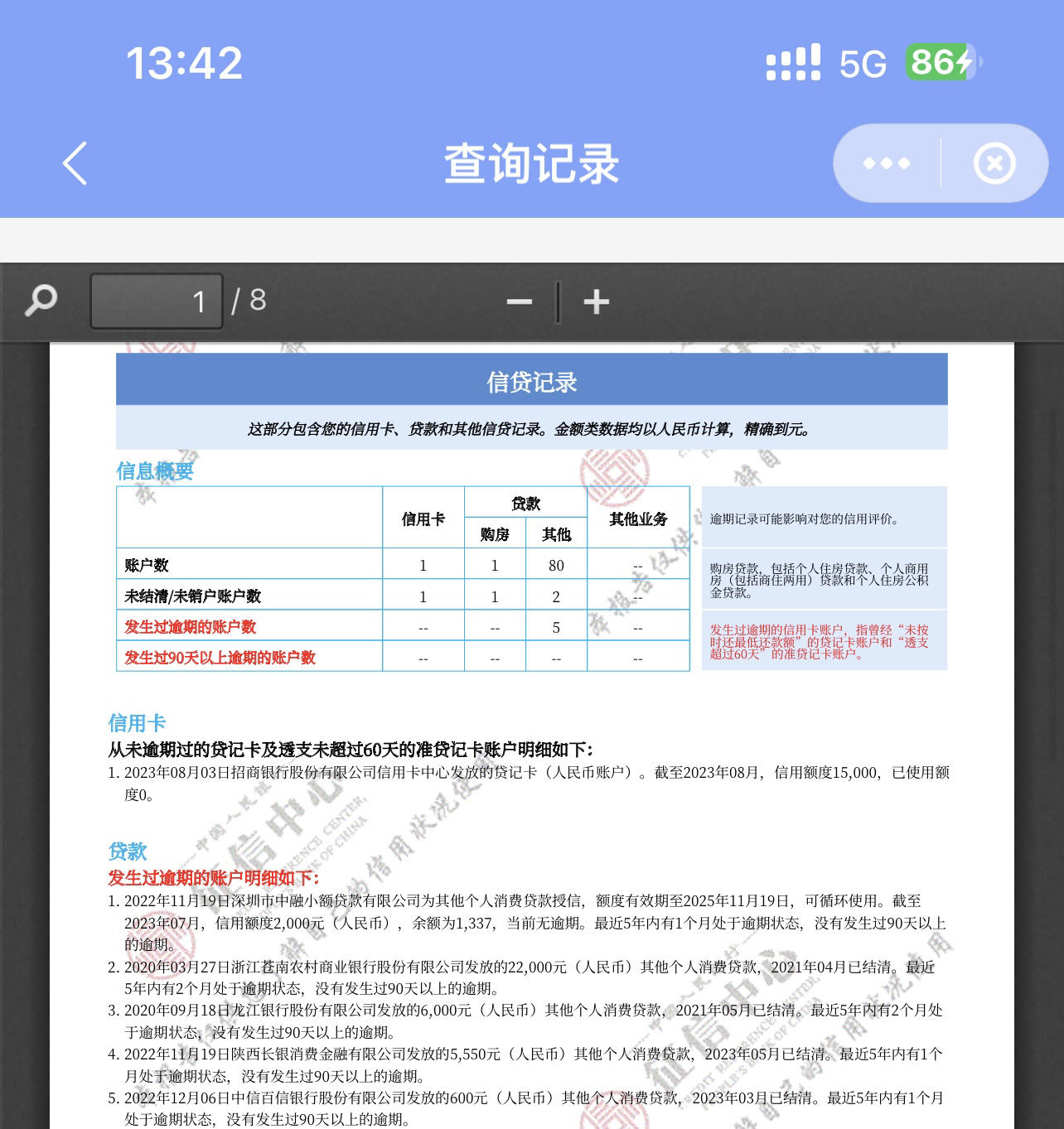Select the 其他业务 column header
This screenshot has height=1129, width=1064.
638,519
